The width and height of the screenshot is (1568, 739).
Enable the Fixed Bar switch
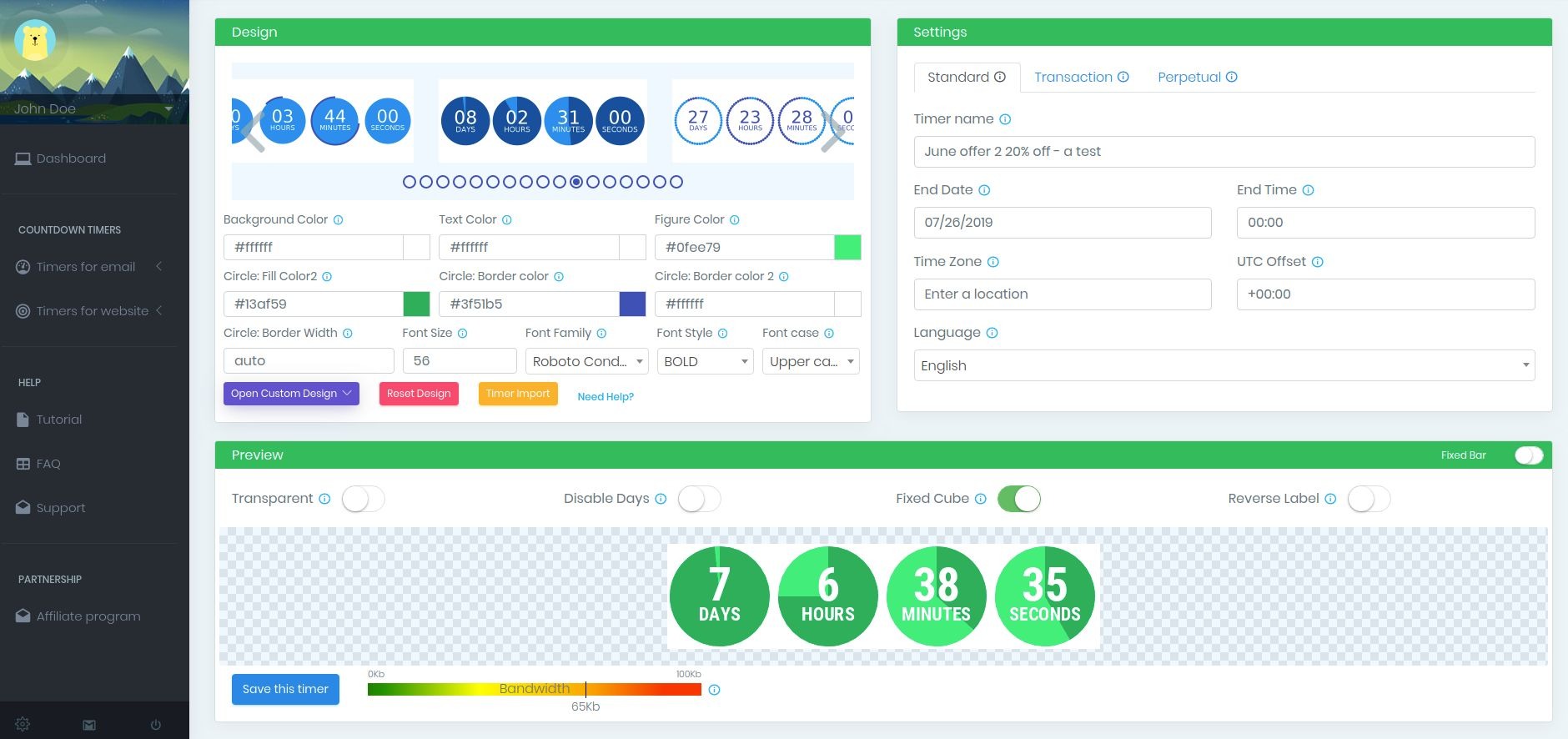coord(1529,455)
